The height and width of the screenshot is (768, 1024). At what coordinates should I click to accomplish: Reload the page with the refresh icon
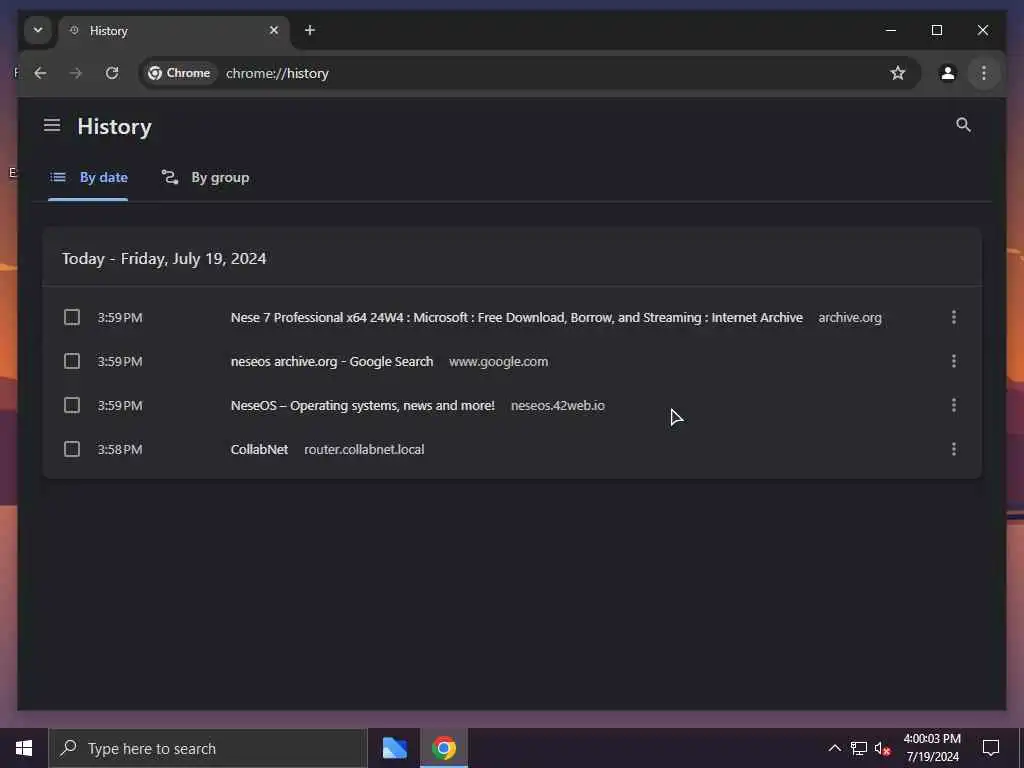tap(112, 73)
